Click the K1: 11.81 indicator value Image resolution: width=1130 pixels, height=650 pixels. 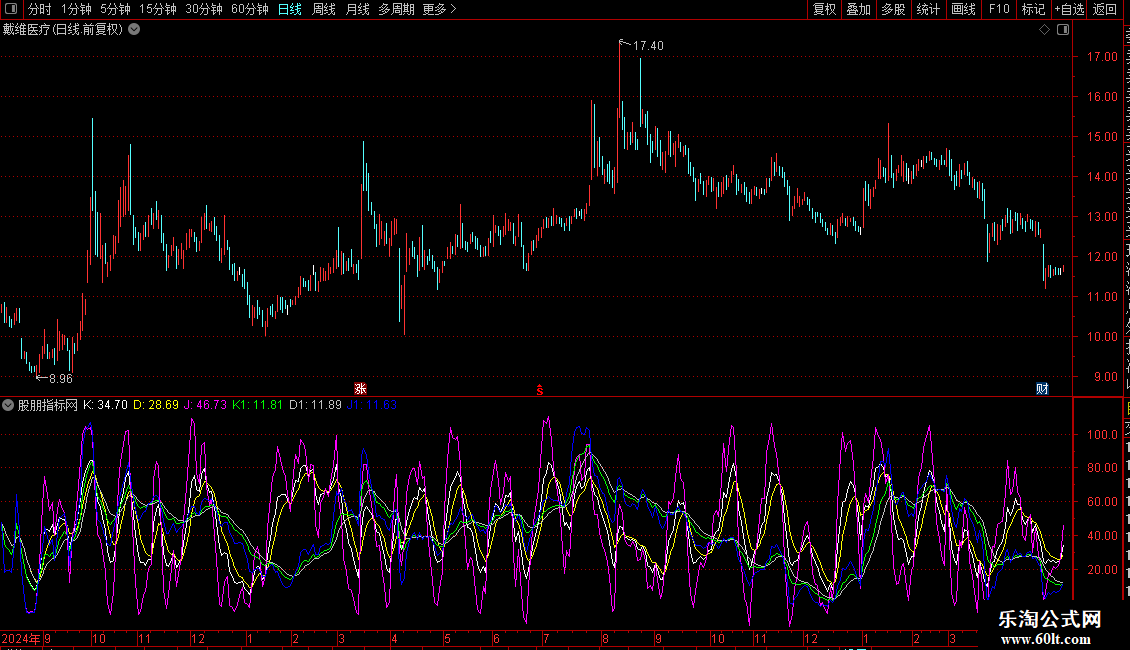[257, 405]
